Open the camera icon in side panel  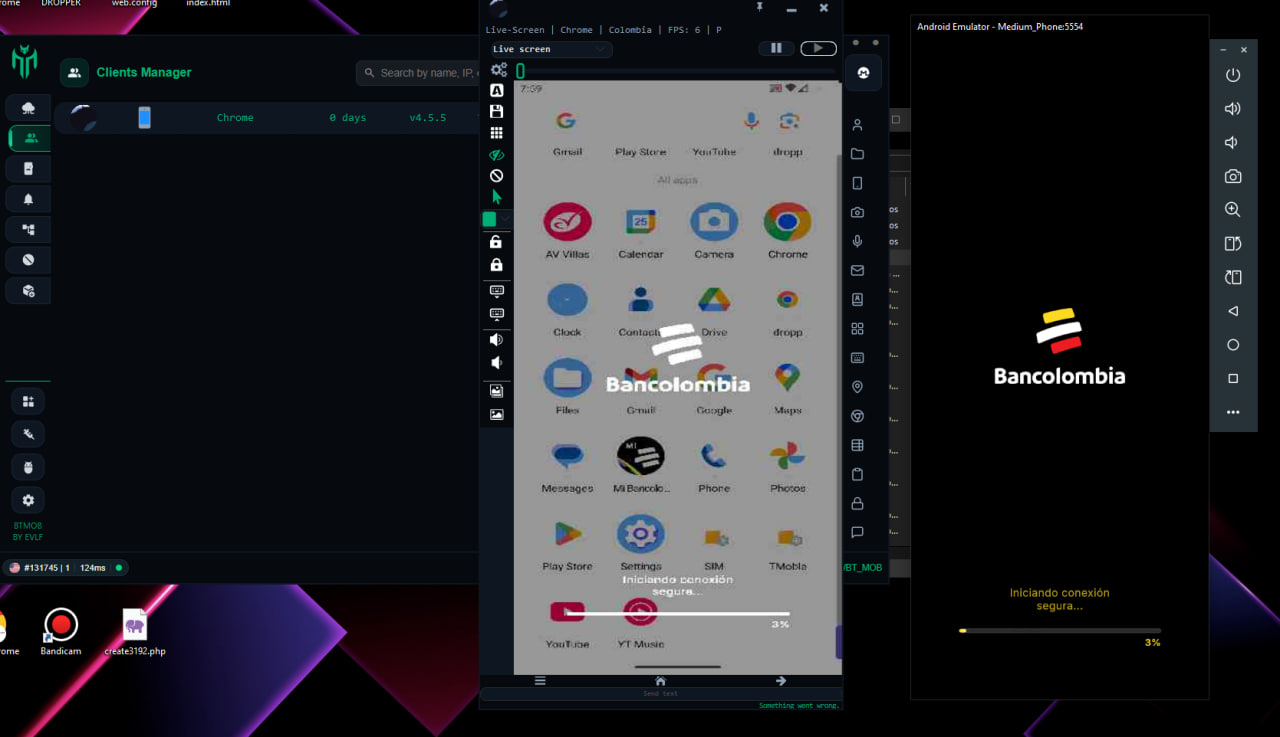857,212
